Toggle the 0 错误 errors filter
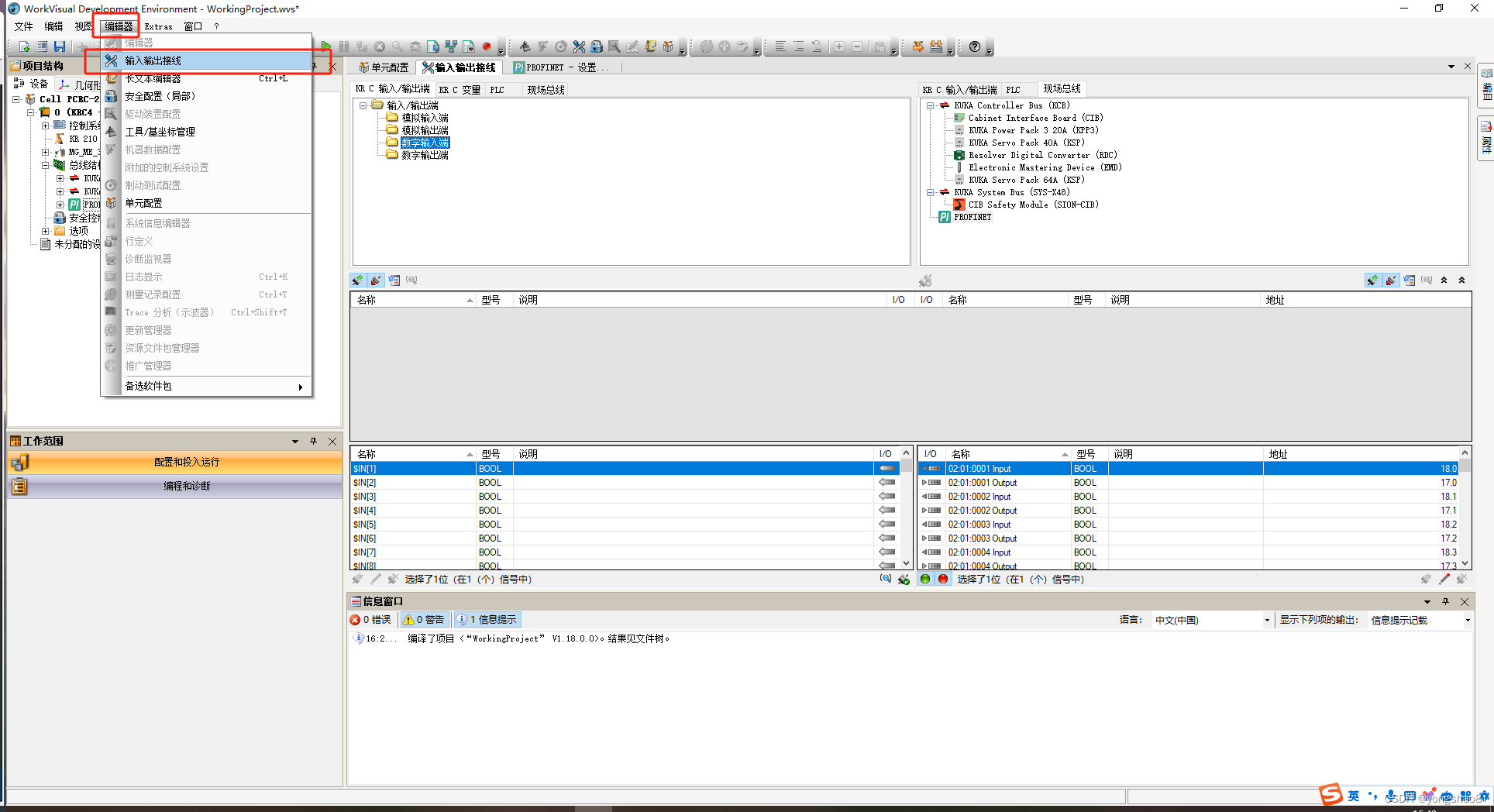The width and height of the screenshot is (1494, 812). point(371,620)
